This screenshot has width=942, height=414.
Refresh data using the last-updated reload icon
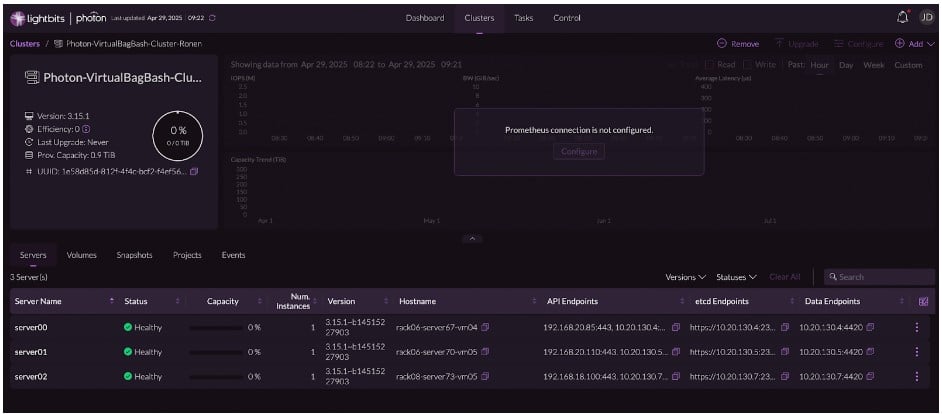pos(212,18)
